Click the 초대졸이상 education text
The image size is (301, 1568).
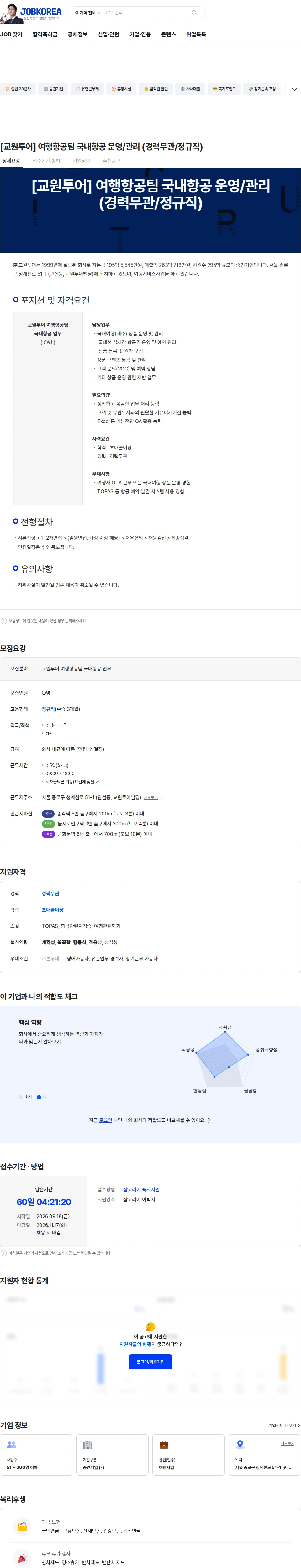52,910
